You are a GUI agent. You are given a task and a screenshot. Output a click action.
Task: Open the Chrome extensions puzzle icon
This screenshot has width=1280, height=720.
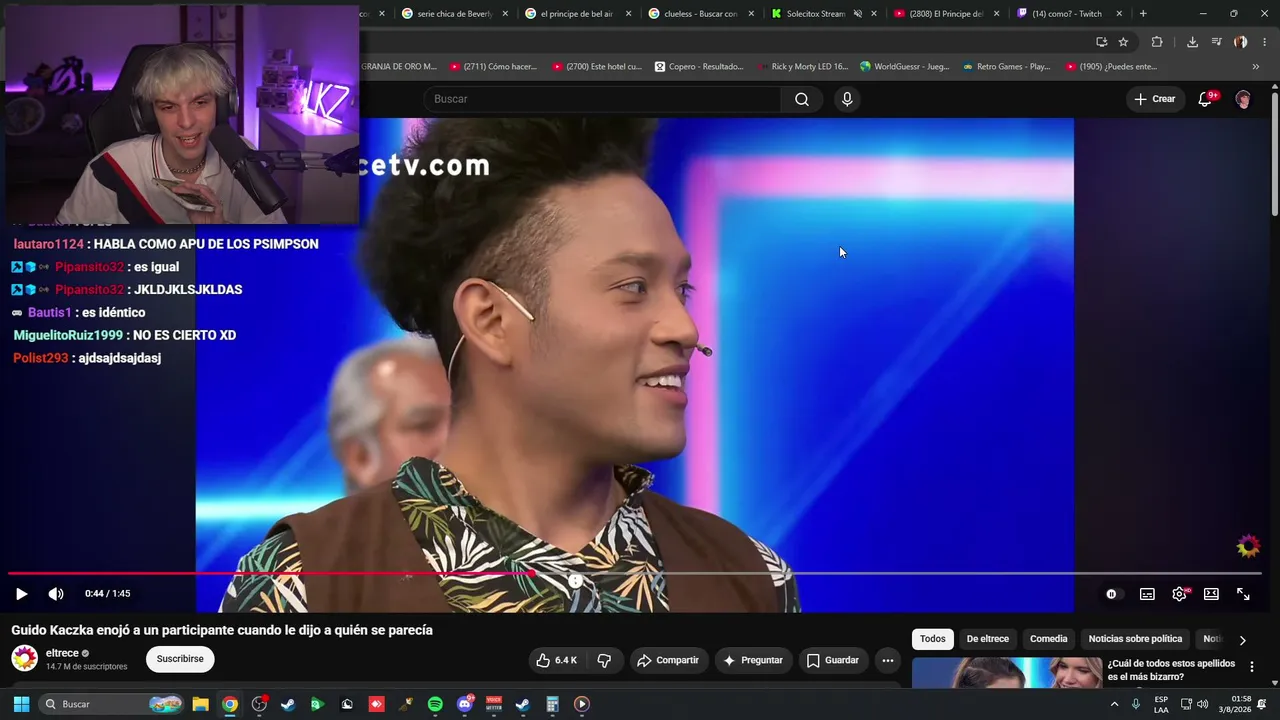[x=1157, y=42]
